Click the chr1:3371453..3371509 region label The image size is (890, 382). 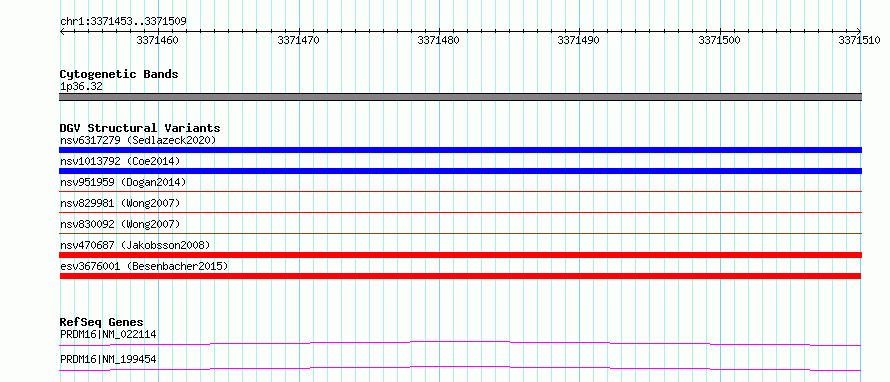[x=123, y=22]
